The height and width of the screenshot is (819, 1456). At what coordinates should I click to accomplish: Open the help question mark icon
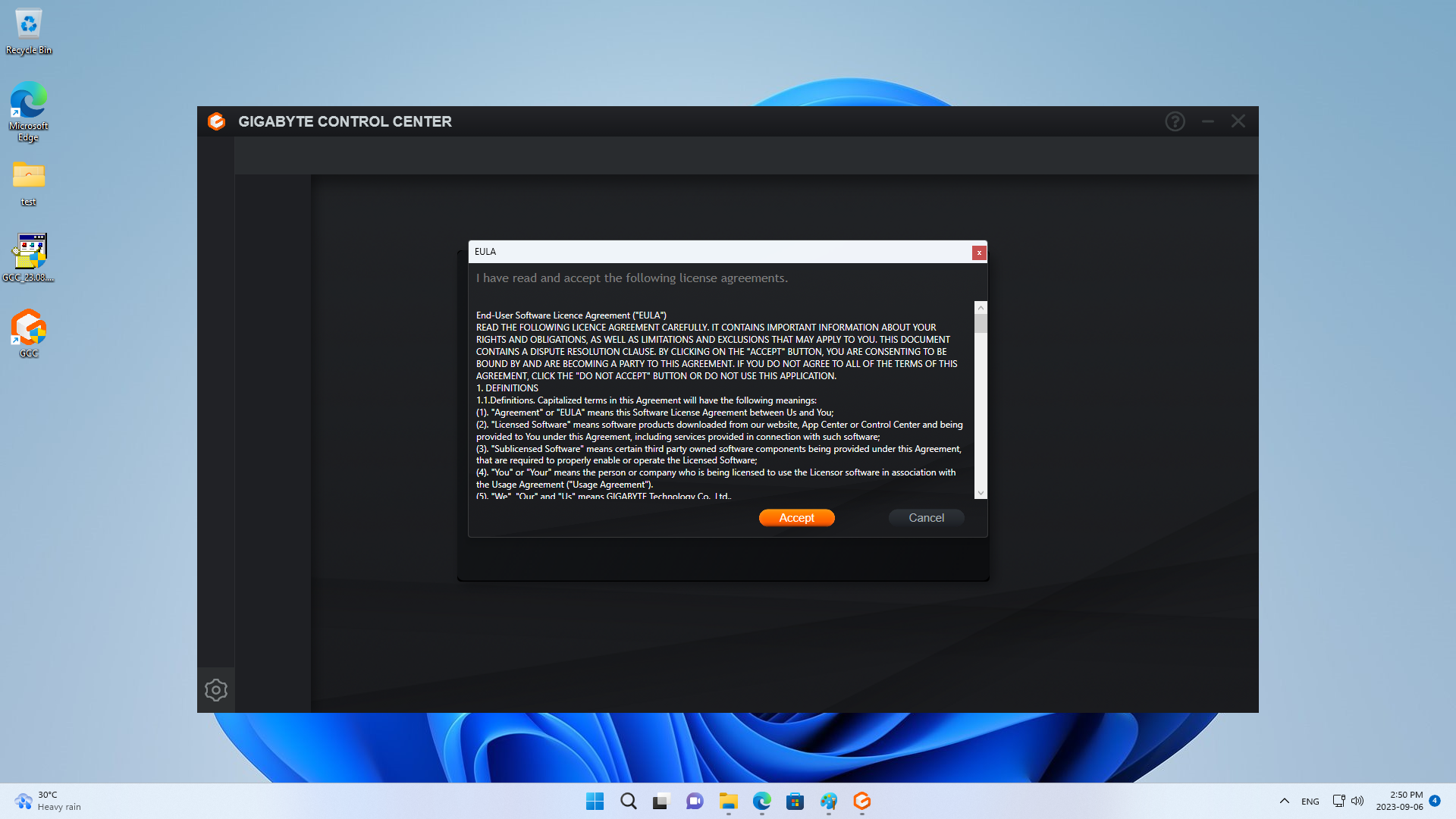tap(1175, 121)
